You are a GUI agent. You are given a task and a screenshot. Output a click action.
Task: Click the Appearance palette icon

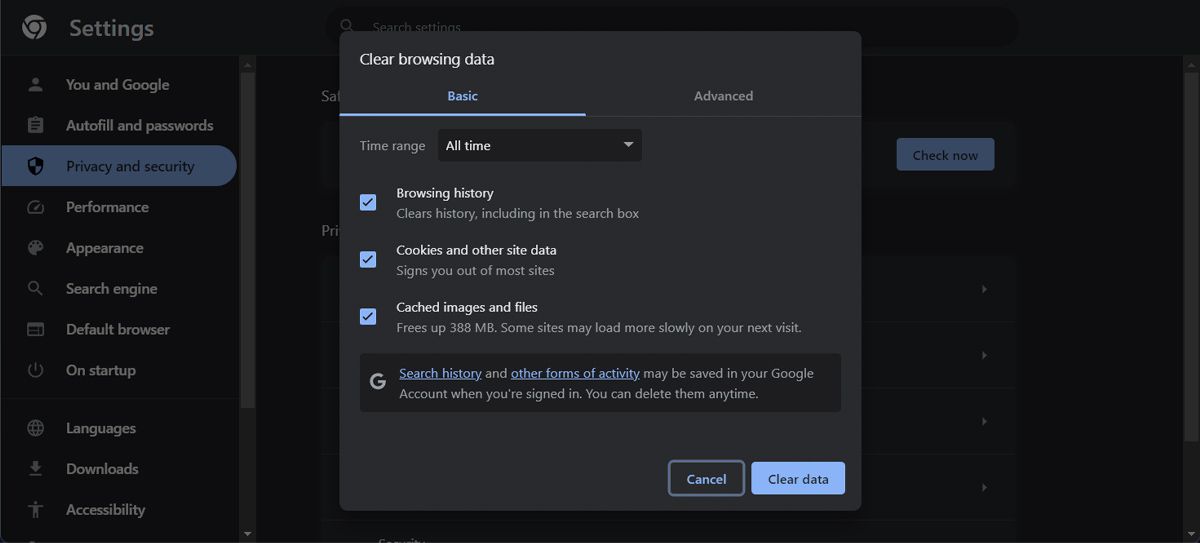pyautogui.click(x=36, y=248)
